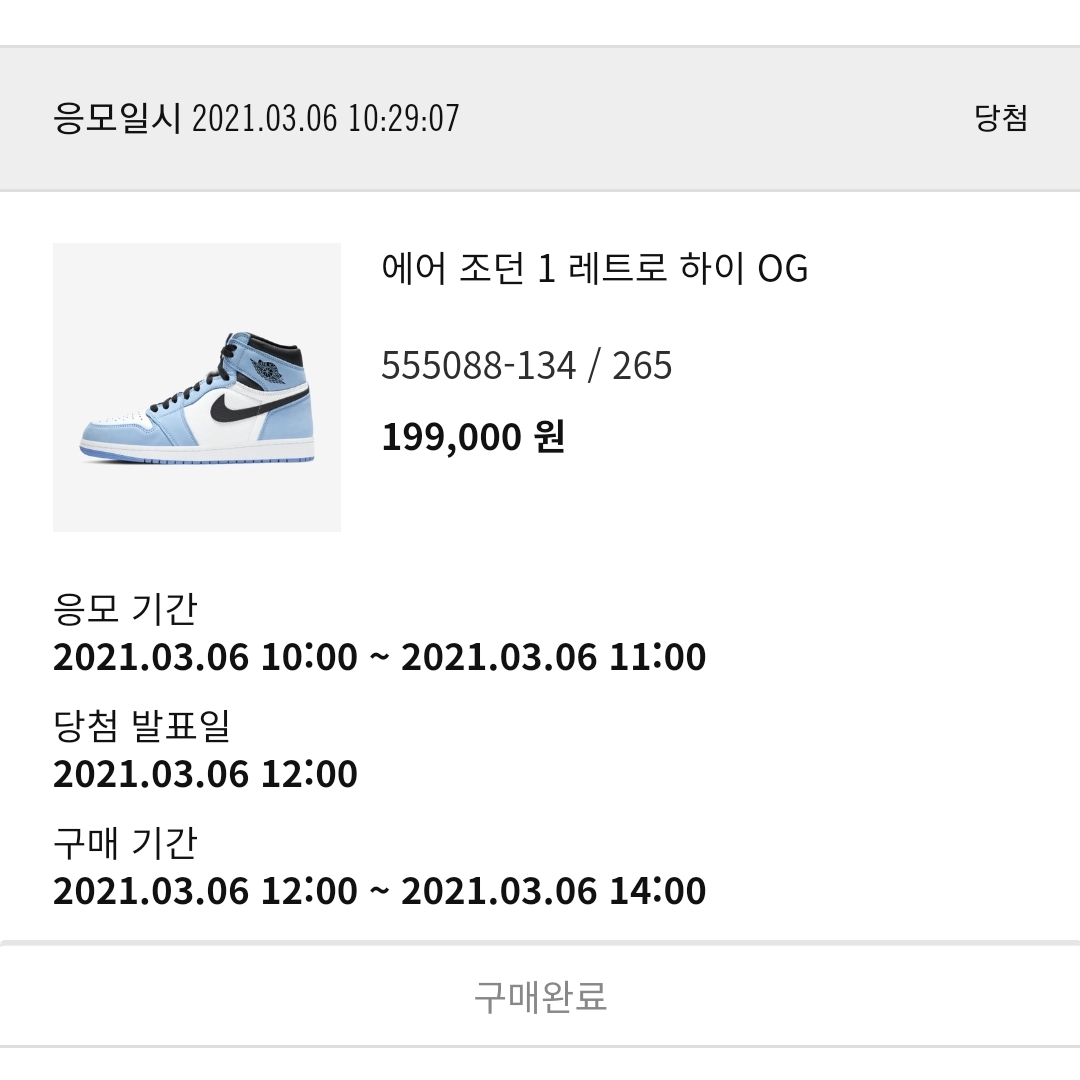Open the Air Jordan sneaker product thumbnail

(x=197, y=387)
